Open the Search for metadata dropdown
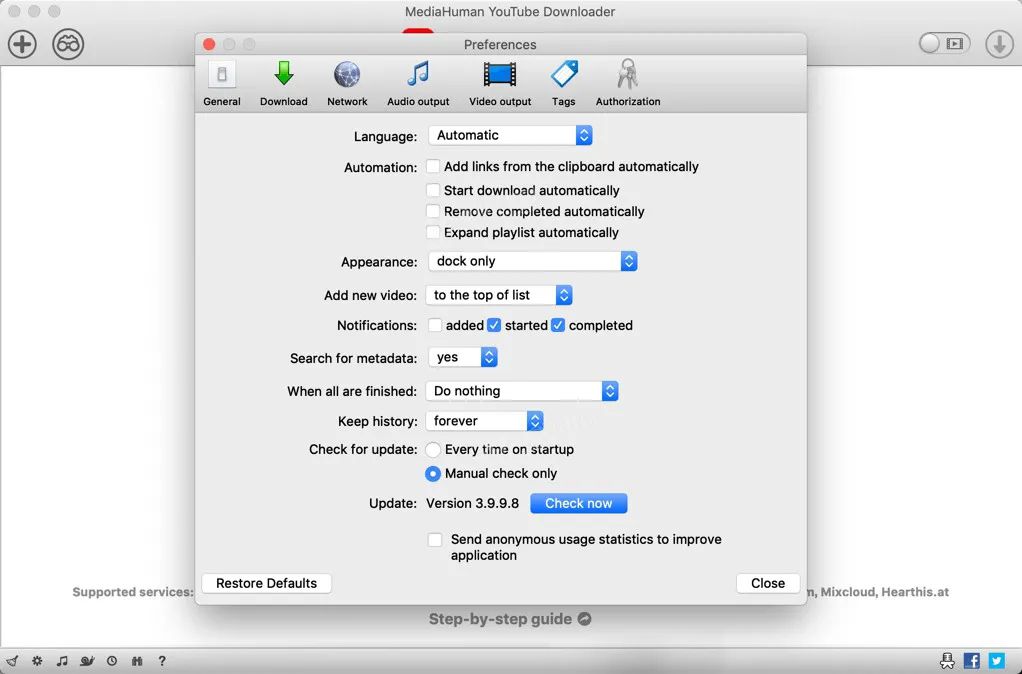The height and width of the screenshot is (674, 1022). pyautogui.click(x=463, y=357)
